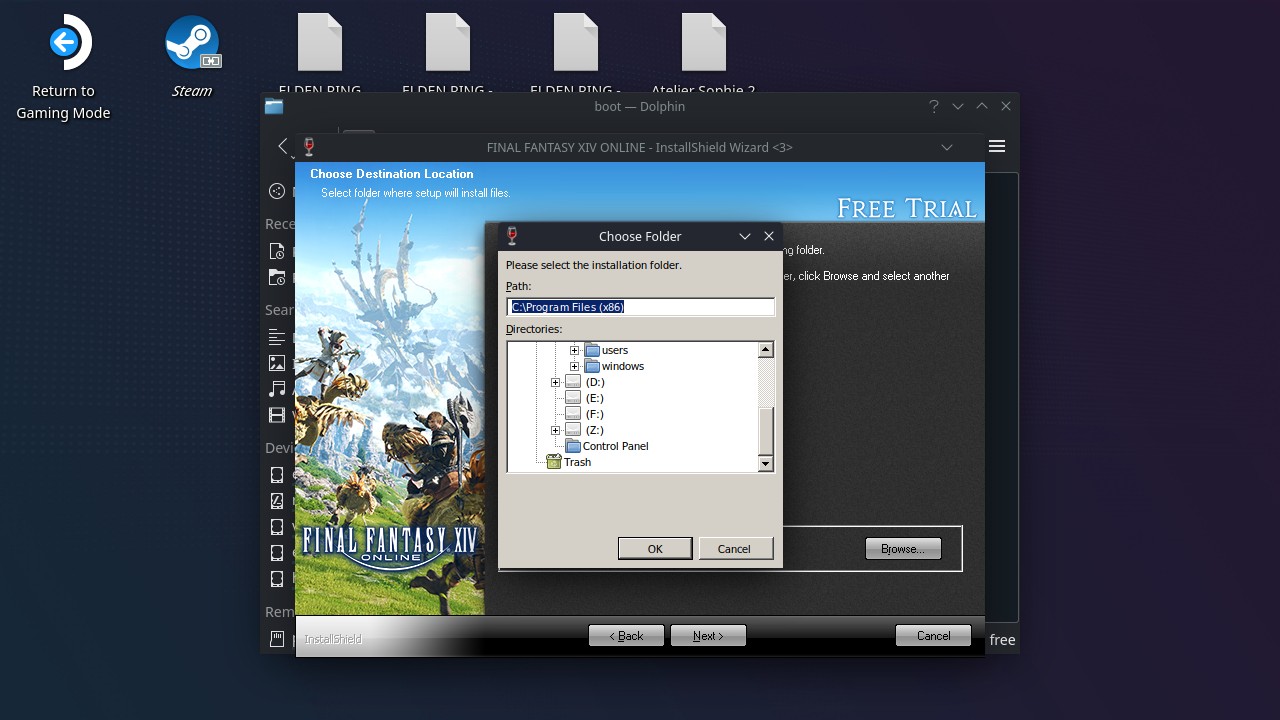Expand the (D:) drive node
This screenshot has height=720, width=1280.
[x=556, y=382]
